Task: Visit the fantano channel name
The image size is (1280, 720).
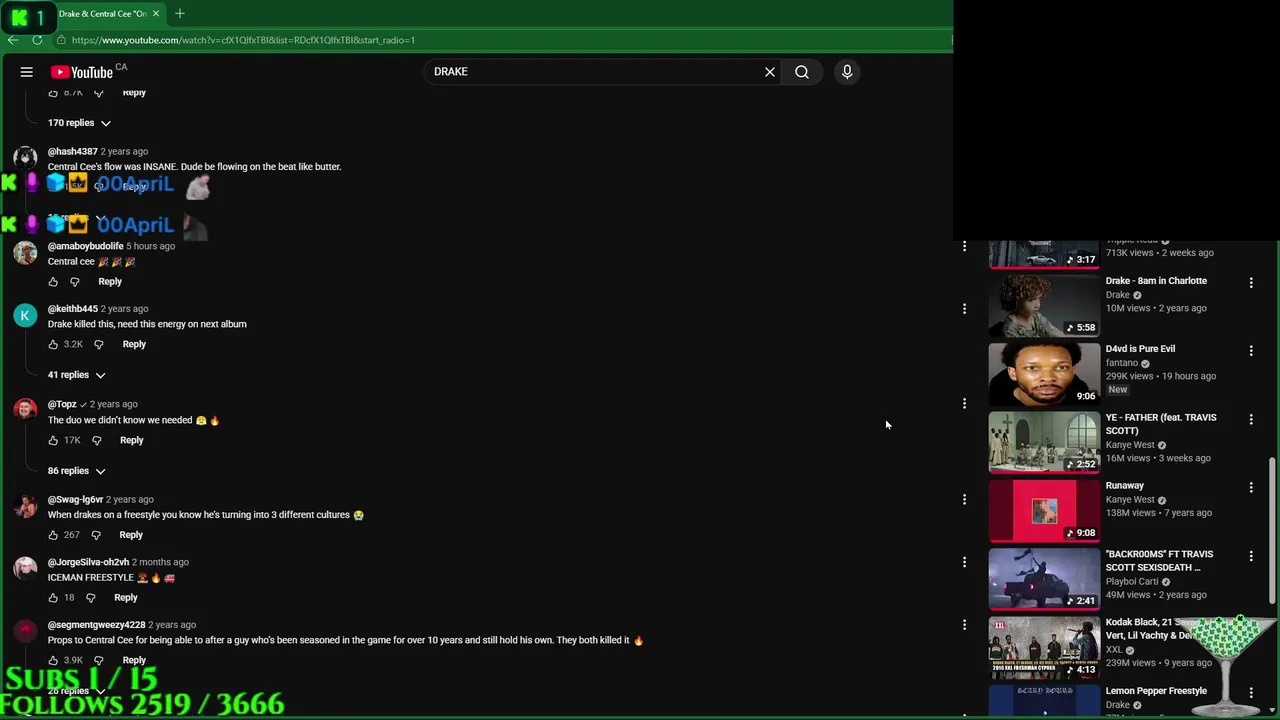Action: click(x=1122, y=363)
